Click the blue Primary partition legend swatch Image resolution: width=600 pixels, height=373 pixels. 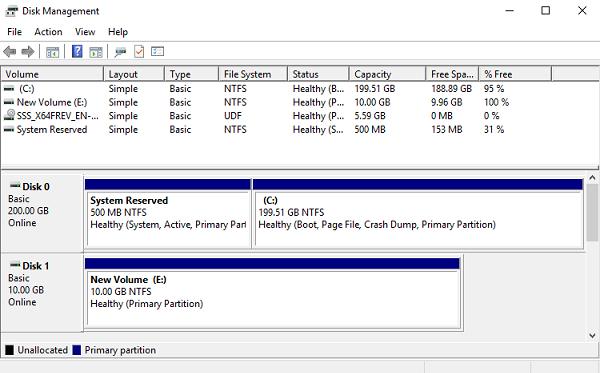tap(77, 350)
